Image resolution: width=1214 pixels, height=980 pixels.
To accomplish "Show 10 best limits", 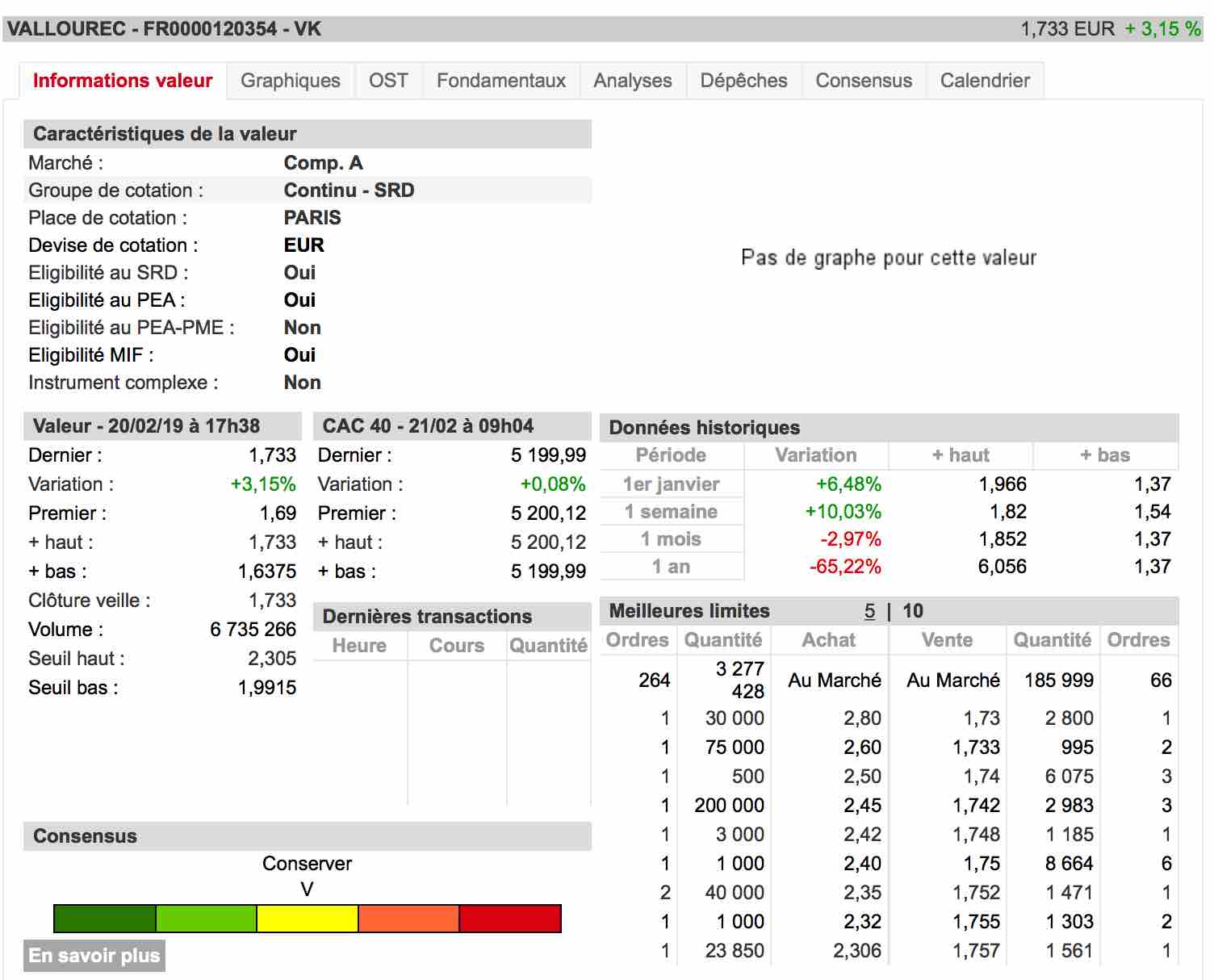I will (913, 611).
